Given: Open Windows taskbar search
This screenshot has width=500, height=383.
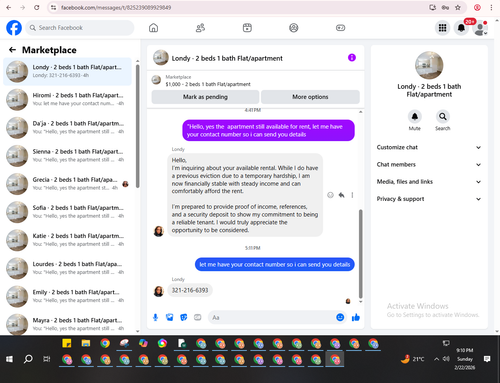Looking at the screenshot, I should [28, 359].
